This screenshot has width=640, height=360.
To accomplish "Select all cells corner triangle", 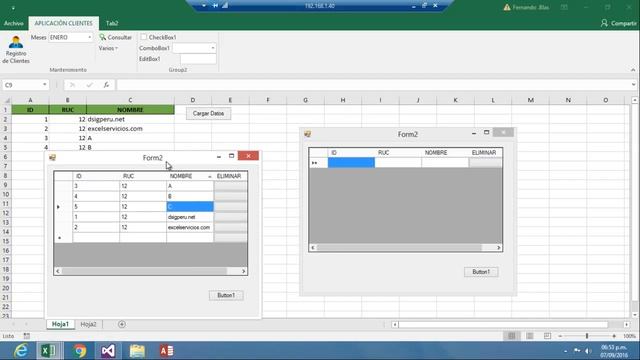I will pyautogui.click(x=6, y=100).
